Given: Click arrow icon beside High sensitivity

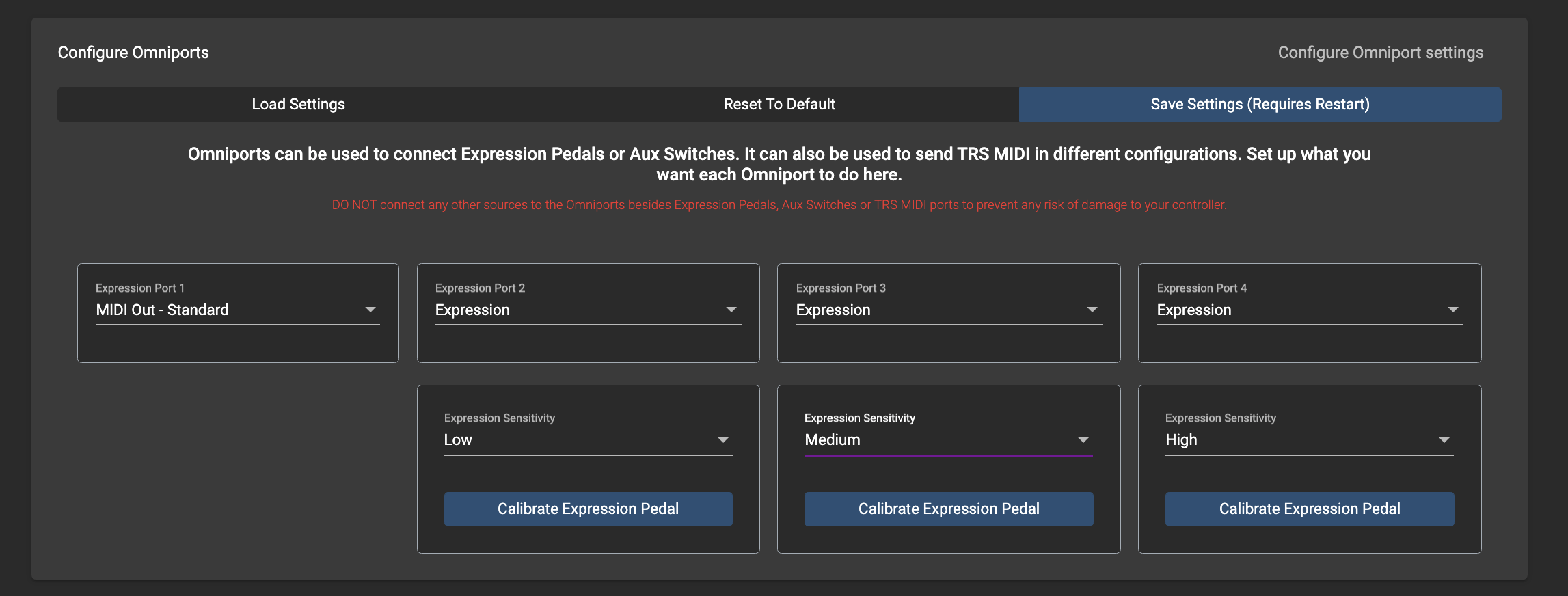Looking at the screenshot, I should [x=1444, y=440].
